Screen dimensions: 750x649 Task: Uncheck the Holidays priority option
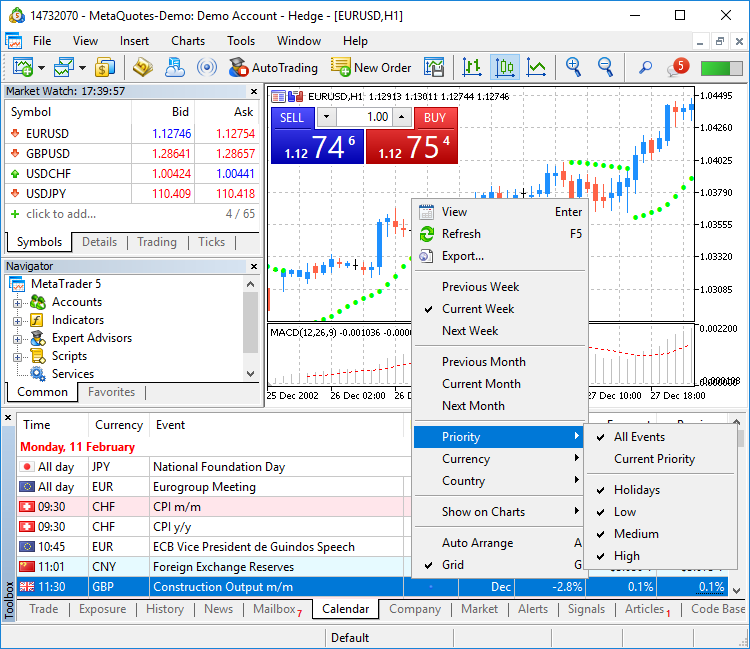coord(636,490)
